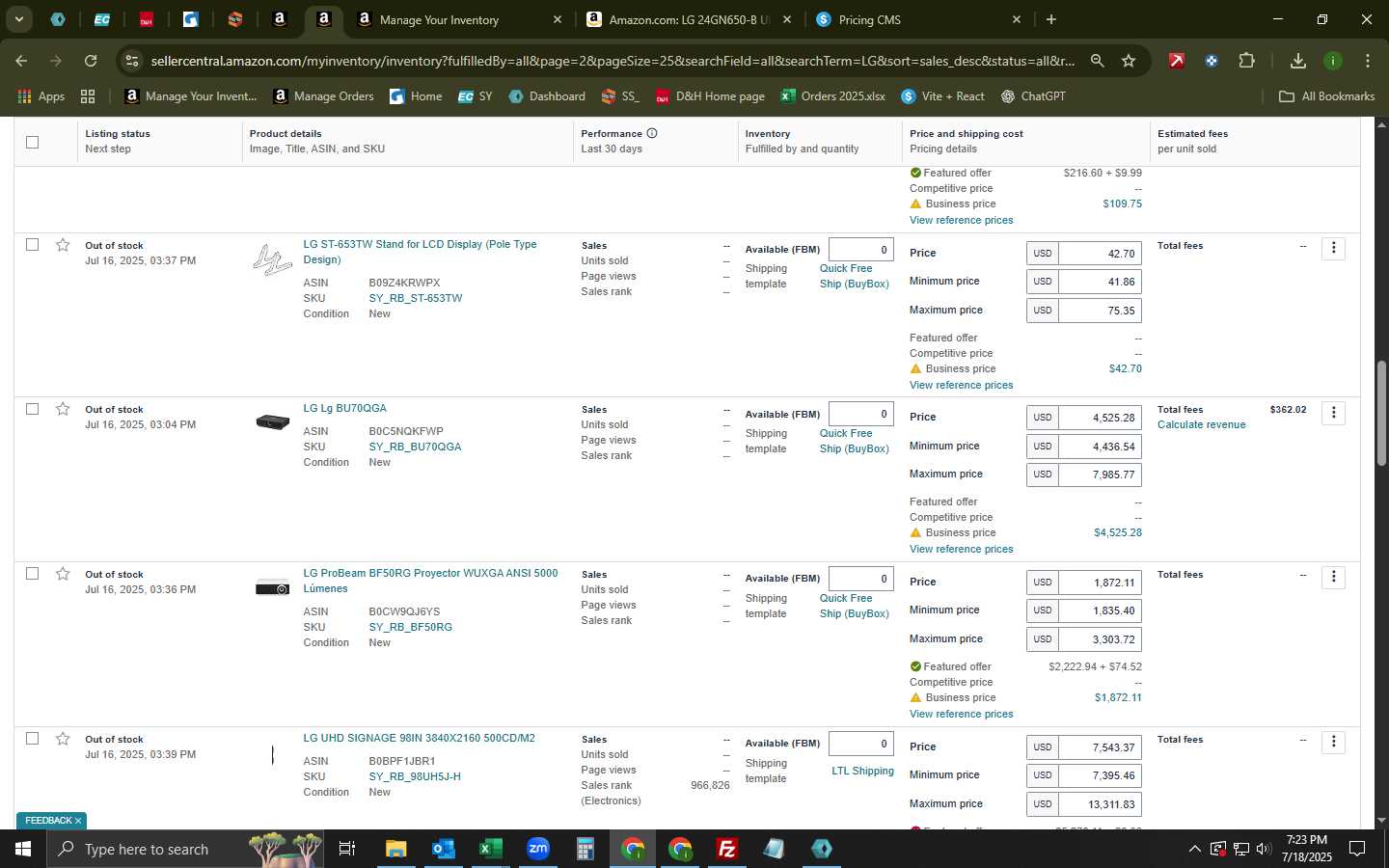Open LG Lg BU70QGA product link
The height and width of the screenshot is (868, 1389).
pos(344,409)
